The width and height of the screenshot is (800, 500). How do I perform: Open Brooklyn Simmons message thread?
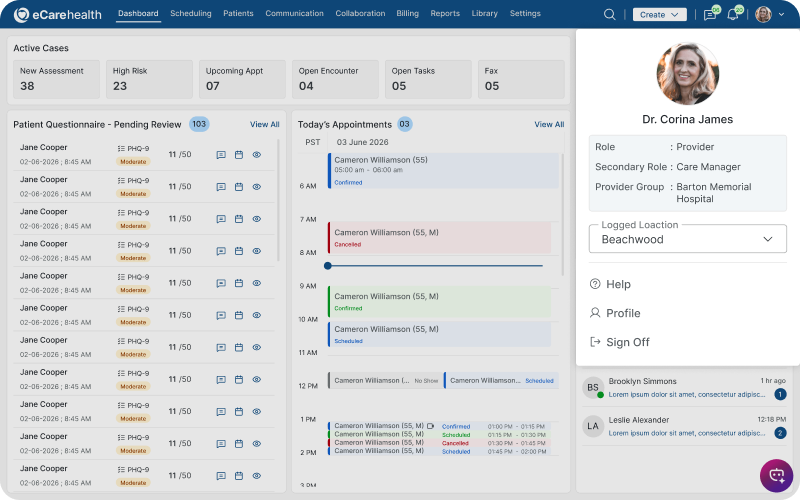coord(684,388)
